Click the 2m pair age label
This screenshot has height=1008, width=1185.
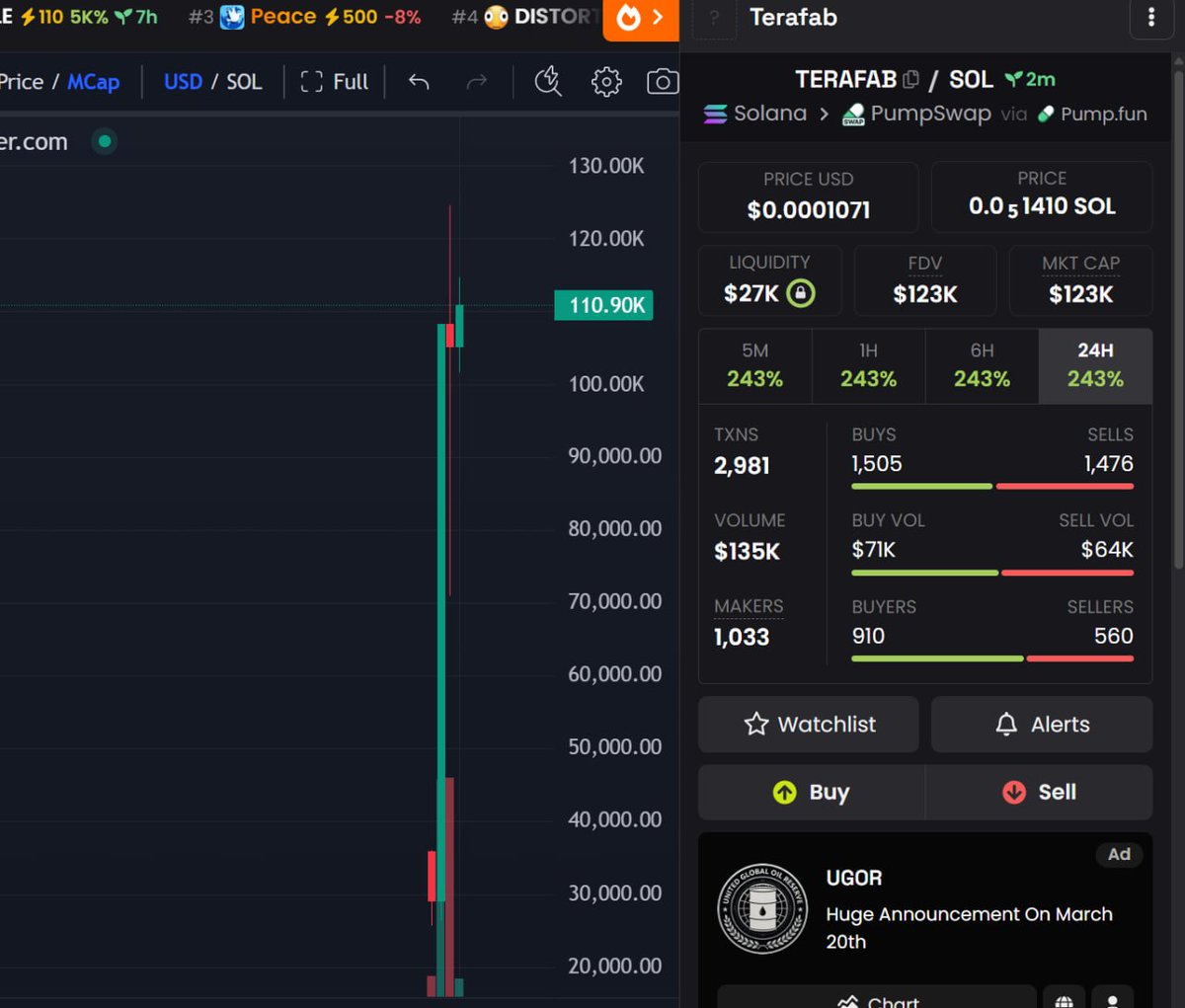pos(1030,80)
